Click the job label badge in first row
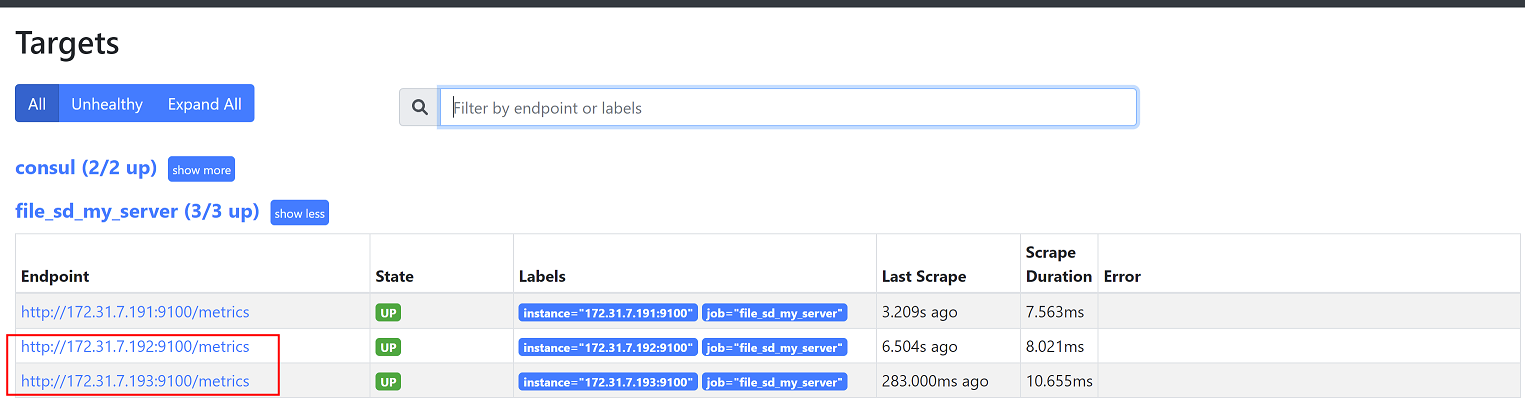Viewport: 1525px width, 406px height. pyautogui.click(x=775, y=313)
